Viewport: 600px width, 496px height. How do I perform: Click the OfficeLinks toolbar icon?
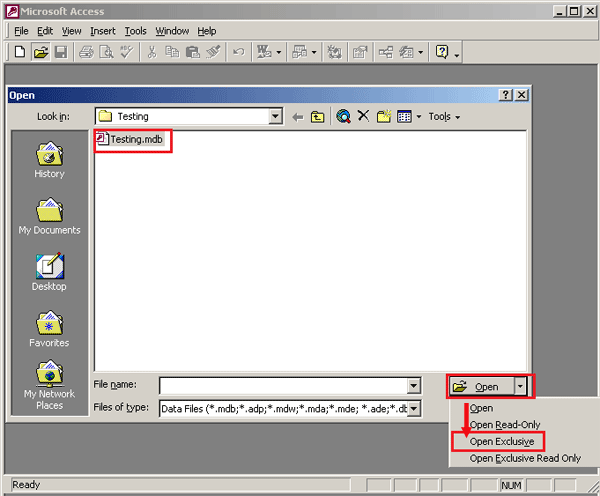click(x=264, y=52)
